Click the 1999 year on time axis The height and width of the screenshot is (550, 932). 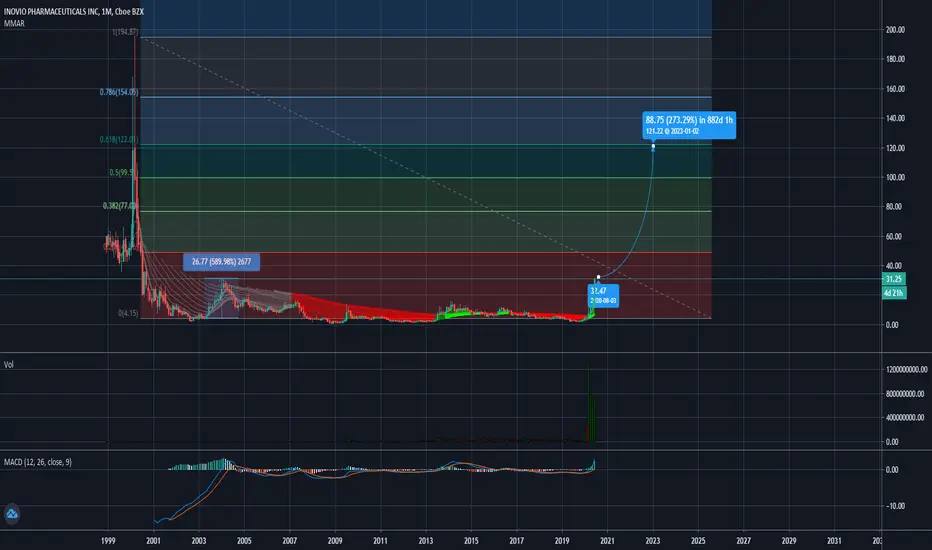point(108,540)
